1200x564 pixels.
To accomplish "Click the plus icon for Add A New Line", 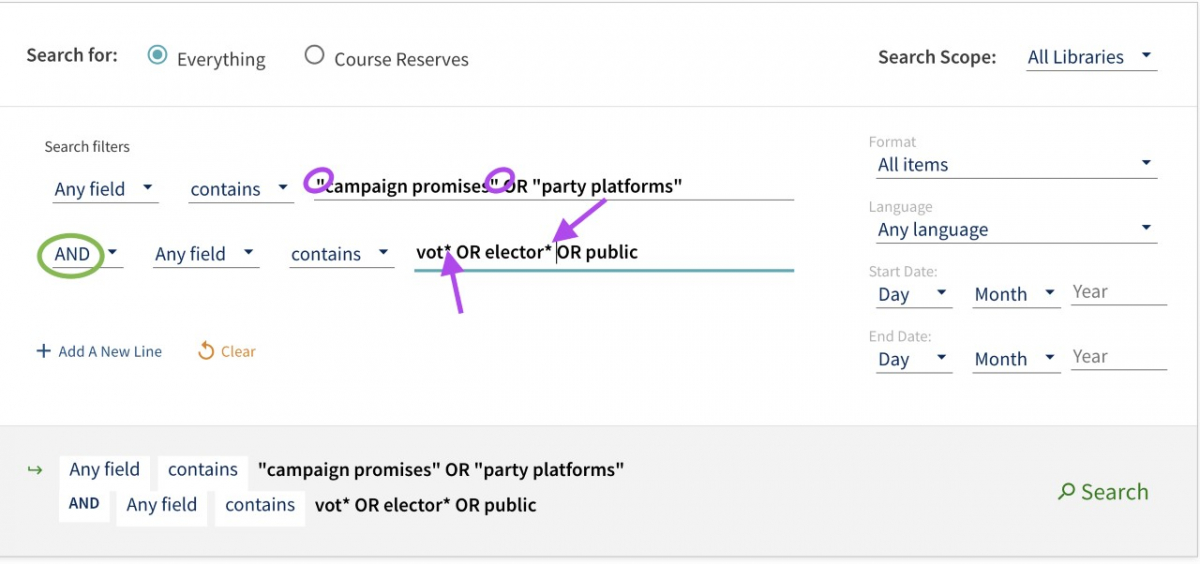I will coord(43,351).
